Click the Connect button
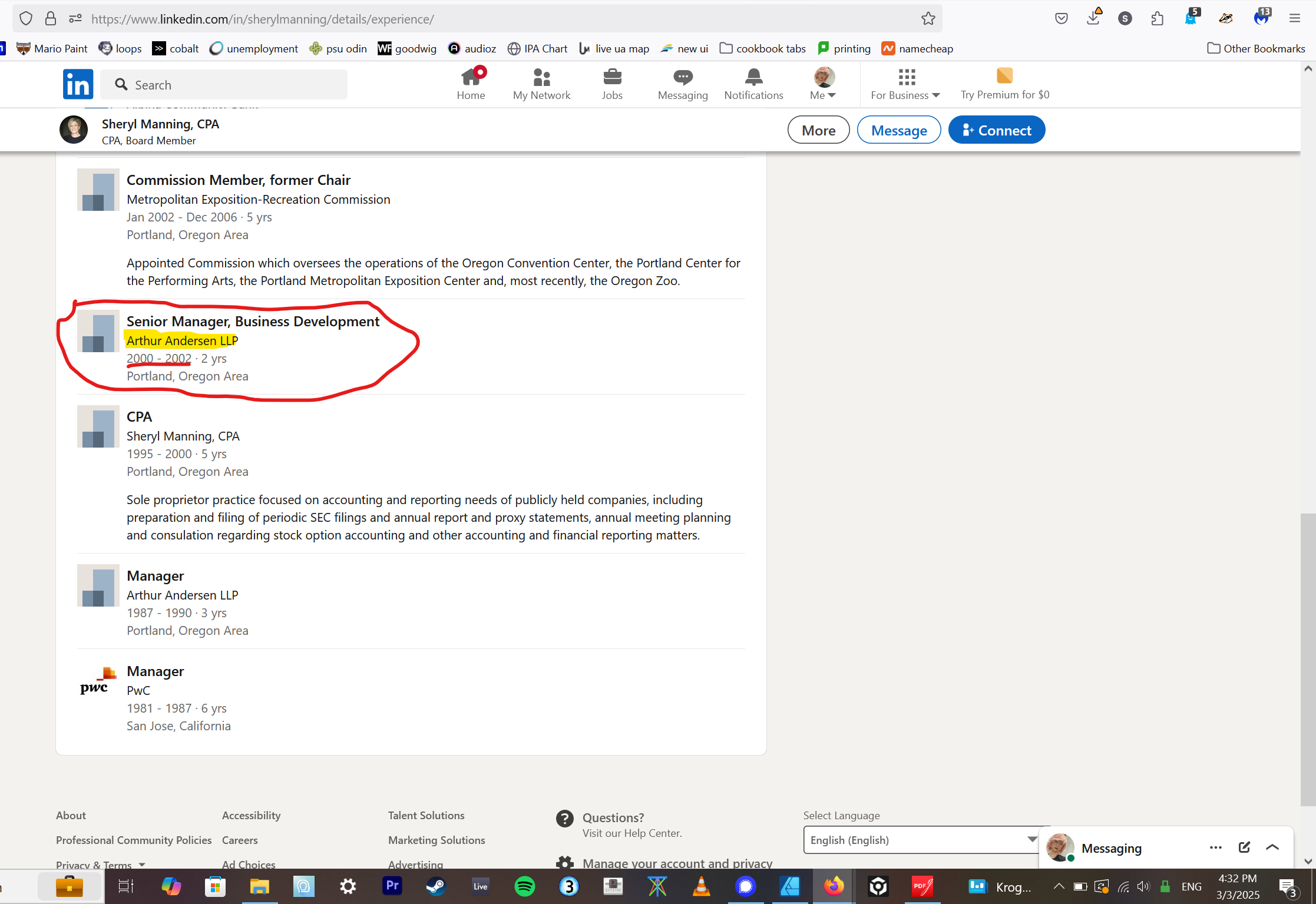1316x904 pixels. 997,130
